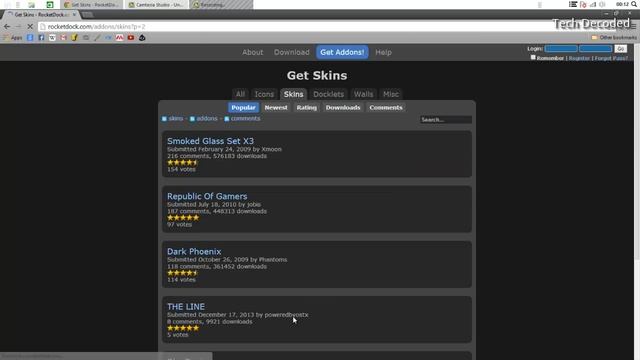Image resolution: width=640 pixels, height=360 pixels.
Task: Click the clock in system tray
Action: (x=622, y=4)
